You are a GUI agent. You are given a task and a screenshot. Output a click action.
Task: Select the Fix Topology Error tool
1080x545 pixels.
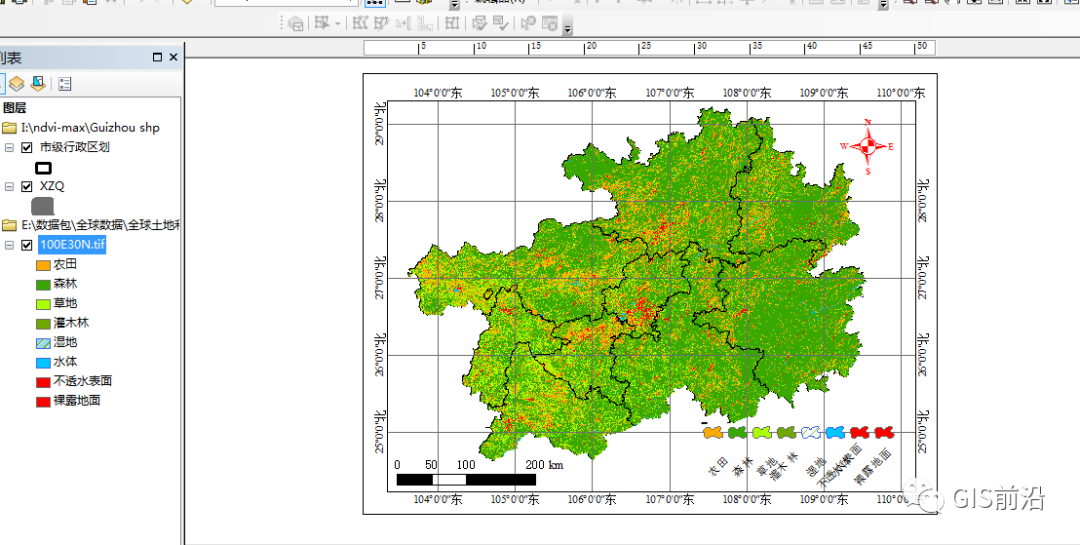click(528, 23)
